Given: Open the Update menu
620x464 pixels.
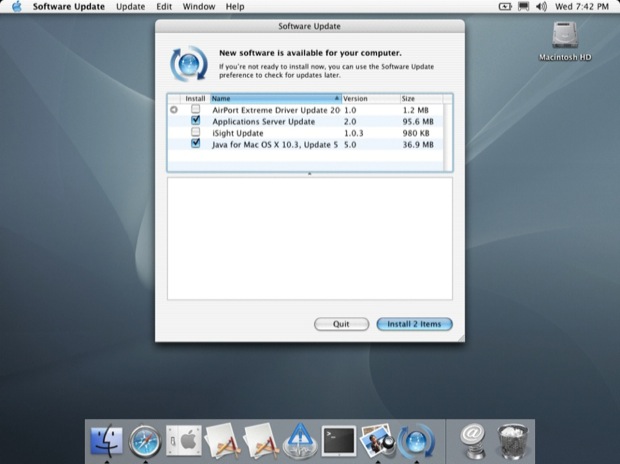Looking at the screenshot, I should click(130, 7).
